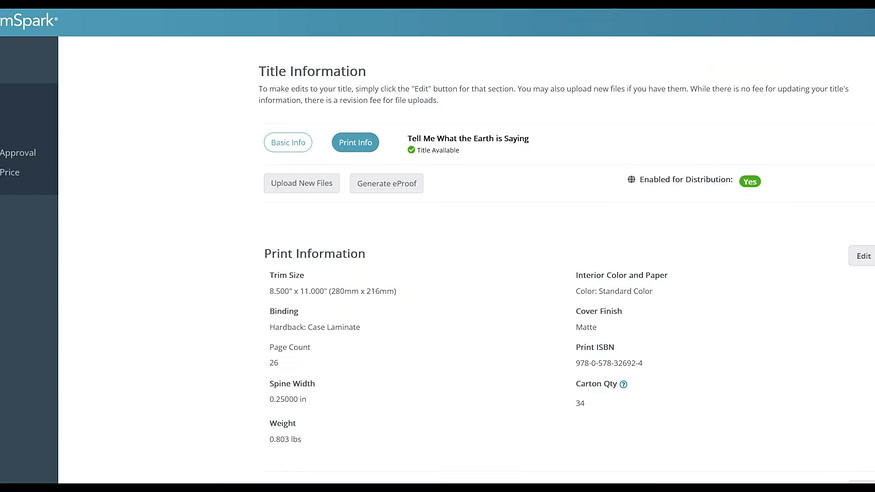The image size is (875, 492).
Task: Switch to the Basic Info tab
Action: pos(288,142)
